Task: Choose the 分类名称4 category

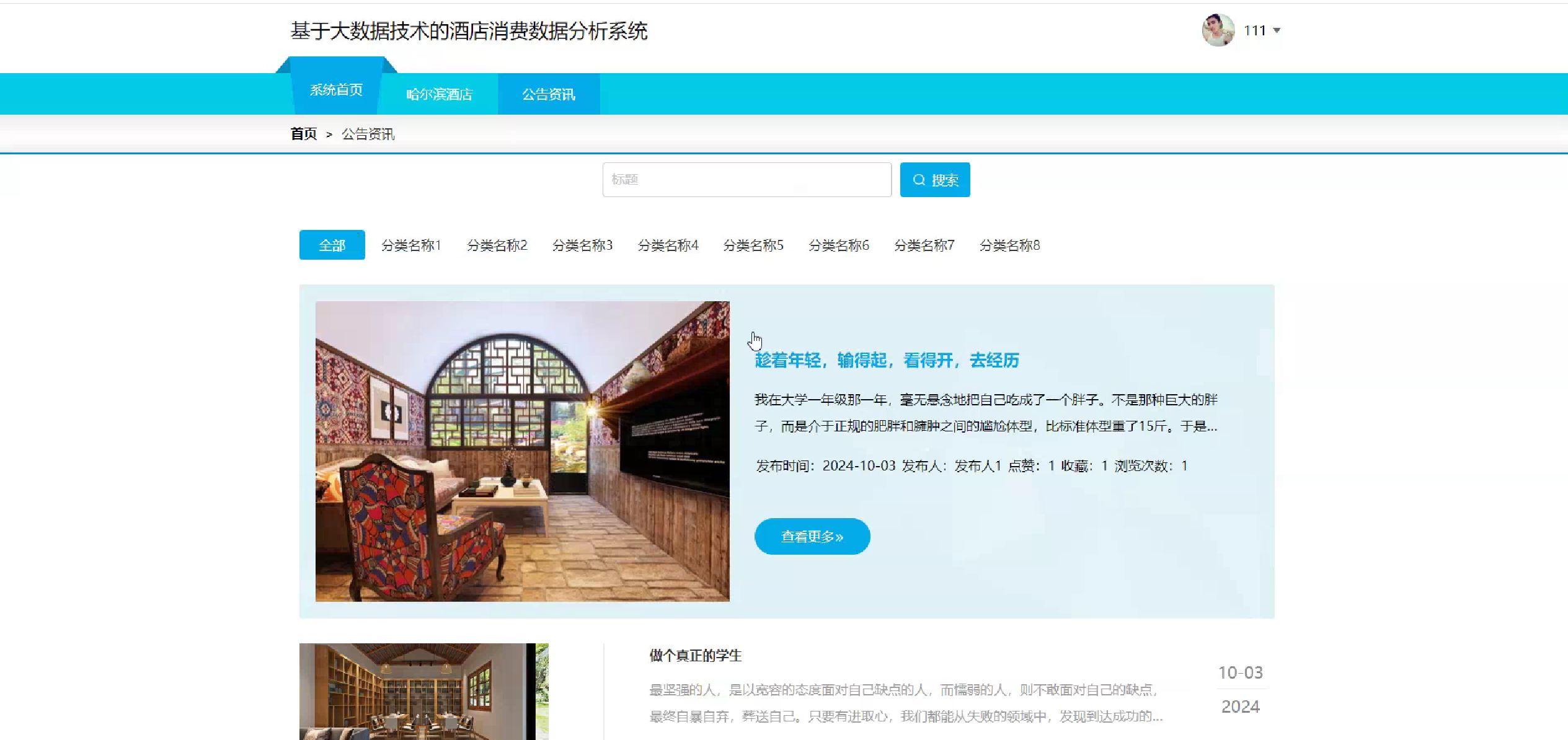Action: [668, 245]
